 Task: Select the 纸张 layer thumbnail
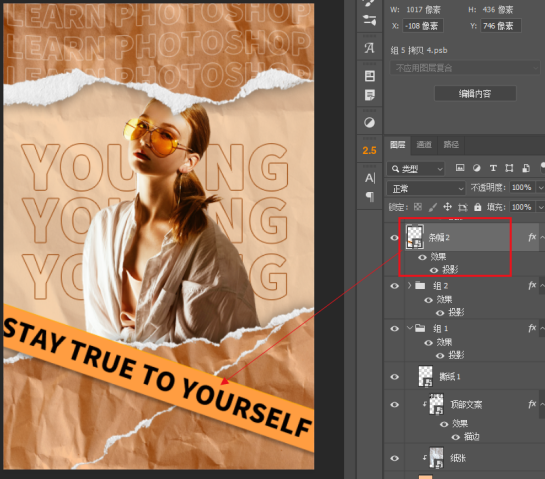[x=437, y=458]
